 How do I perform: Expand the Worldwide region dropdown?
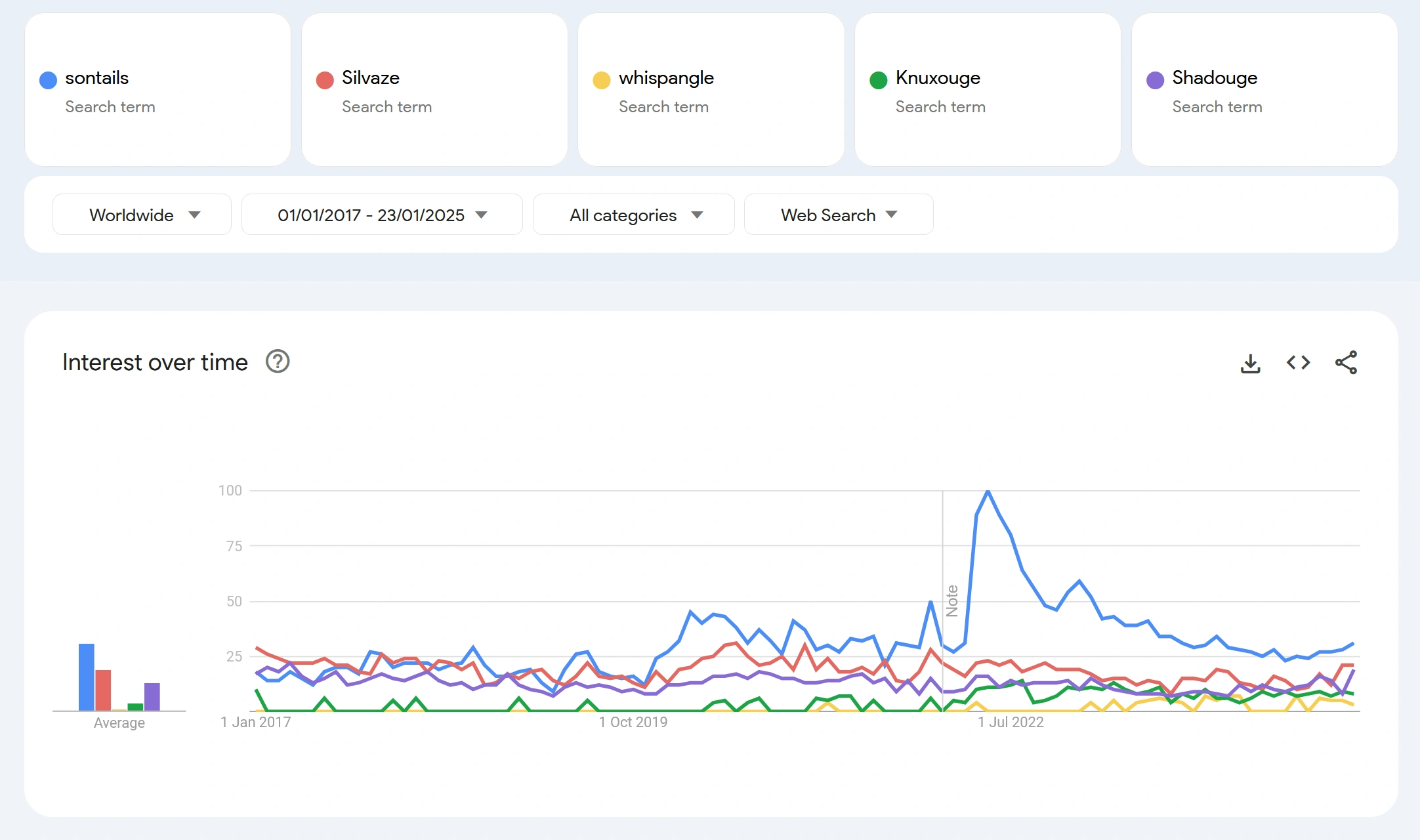(142, 215)
